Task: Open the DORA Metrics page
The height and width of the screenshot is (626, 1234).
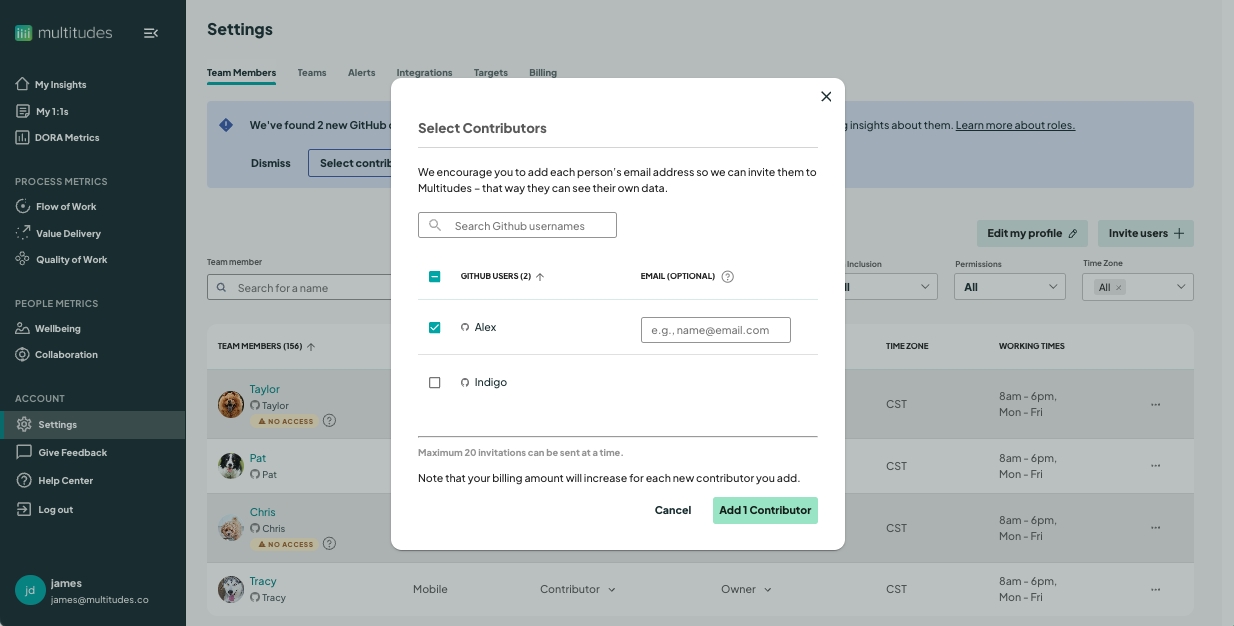Action: click(x=66, y=138)
